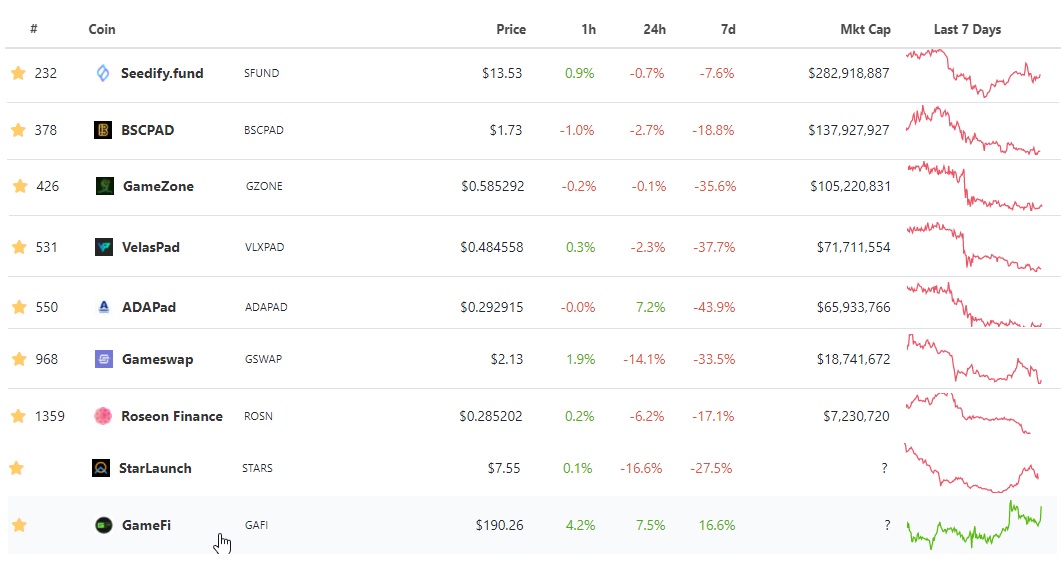Open StarLaunch 7-day sparkline chart
Viewport: 1061px width, 568px height.
pyautogui.click(x=972, y=468)
